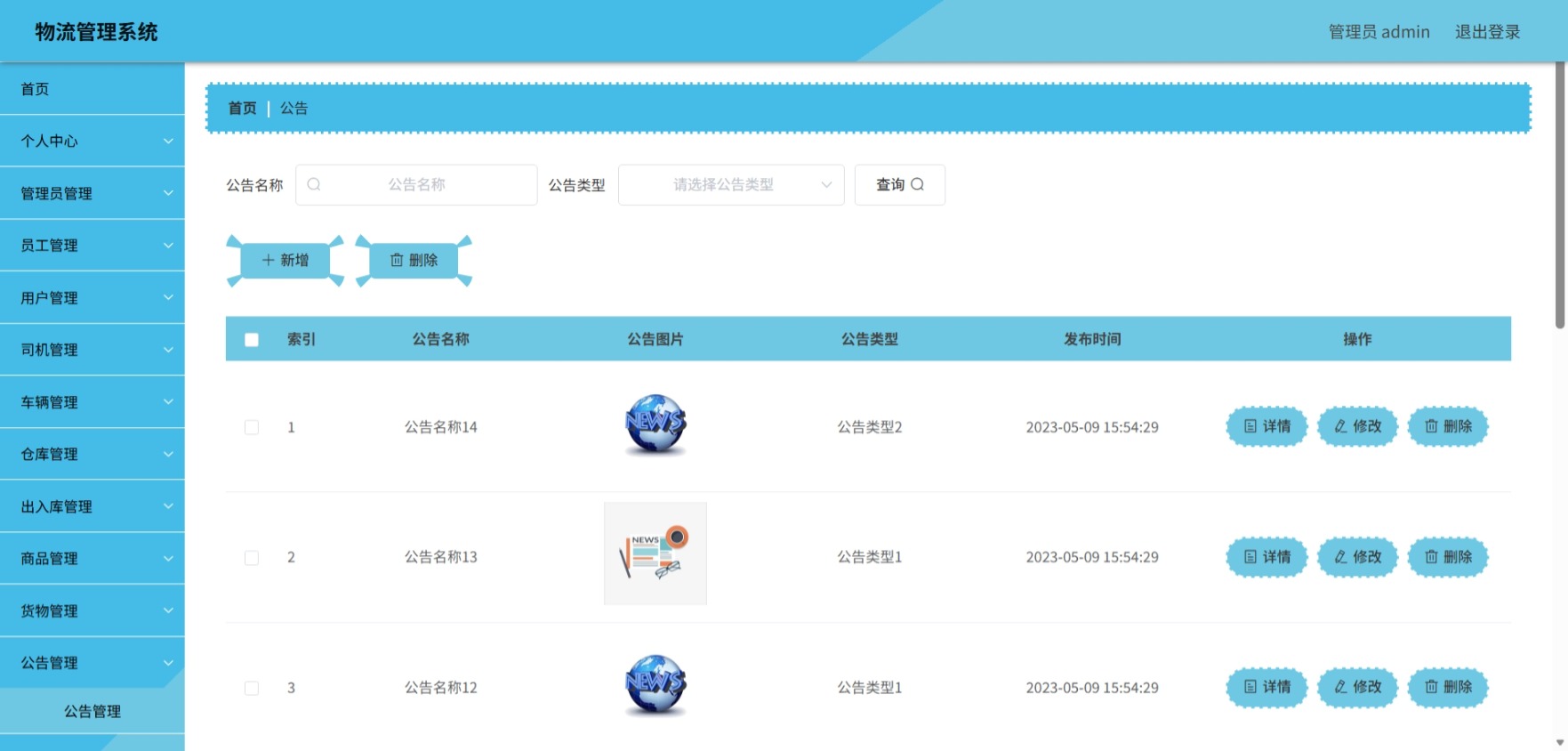This screenshot has height=751, width=1568.
Task: Click the plus icon 新增 button
Action: pyautogui.click(x=285, y=261)
